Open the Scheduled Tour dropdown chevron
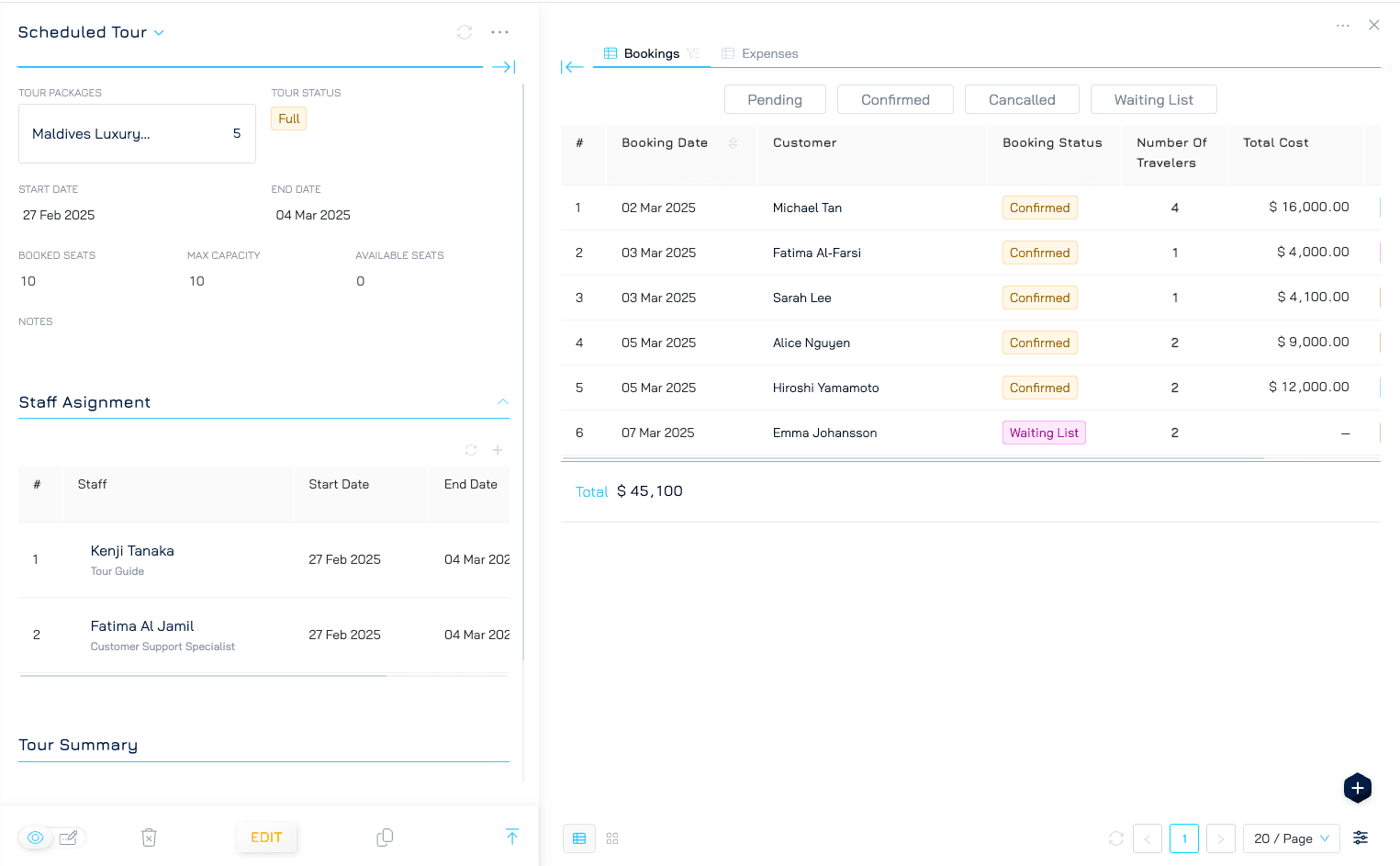The width and height of the screenshot is (1400, 866). pyautogui.click(x=159, y=33)
